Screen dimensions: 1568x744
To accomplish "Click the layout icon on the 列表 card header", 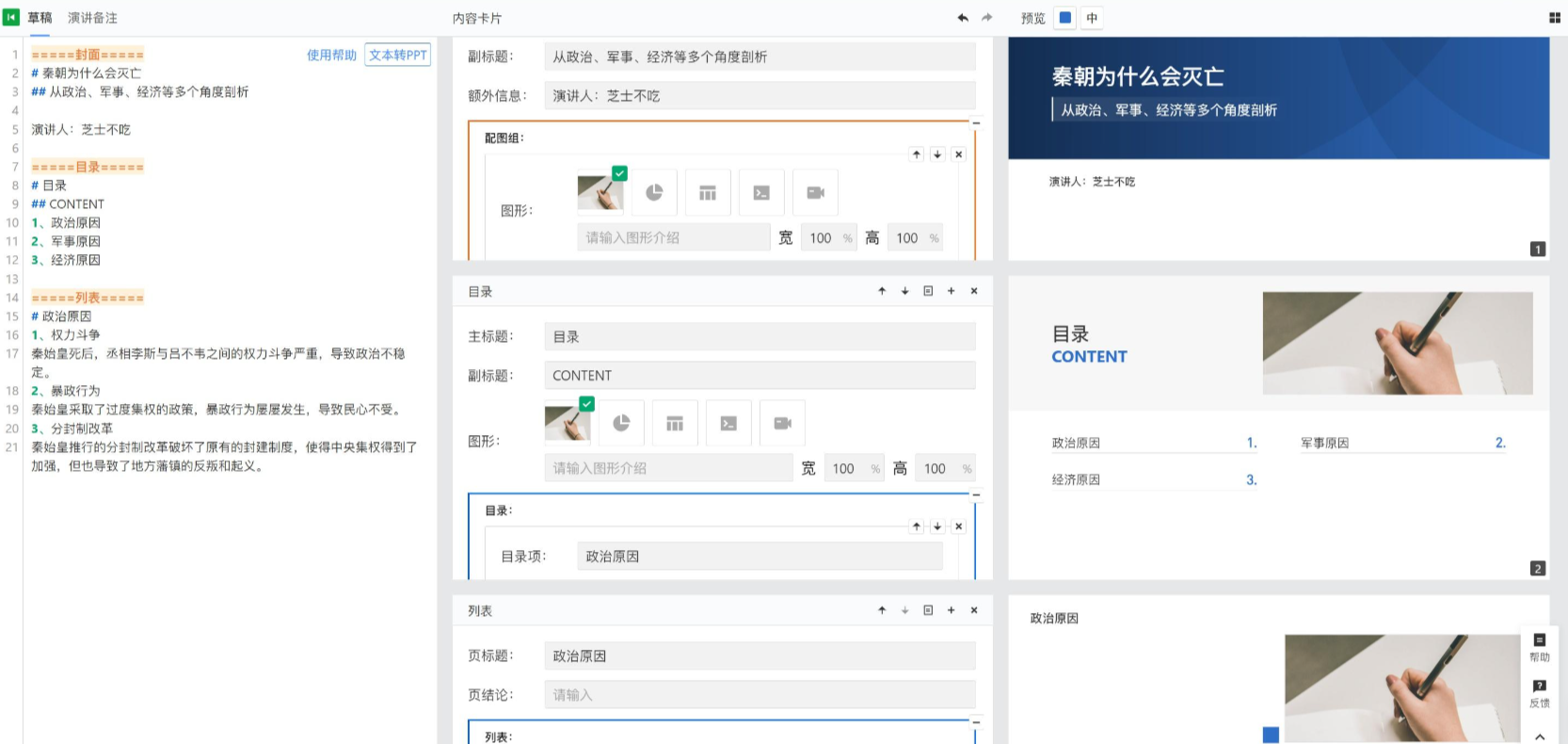I will click(928, 610).
